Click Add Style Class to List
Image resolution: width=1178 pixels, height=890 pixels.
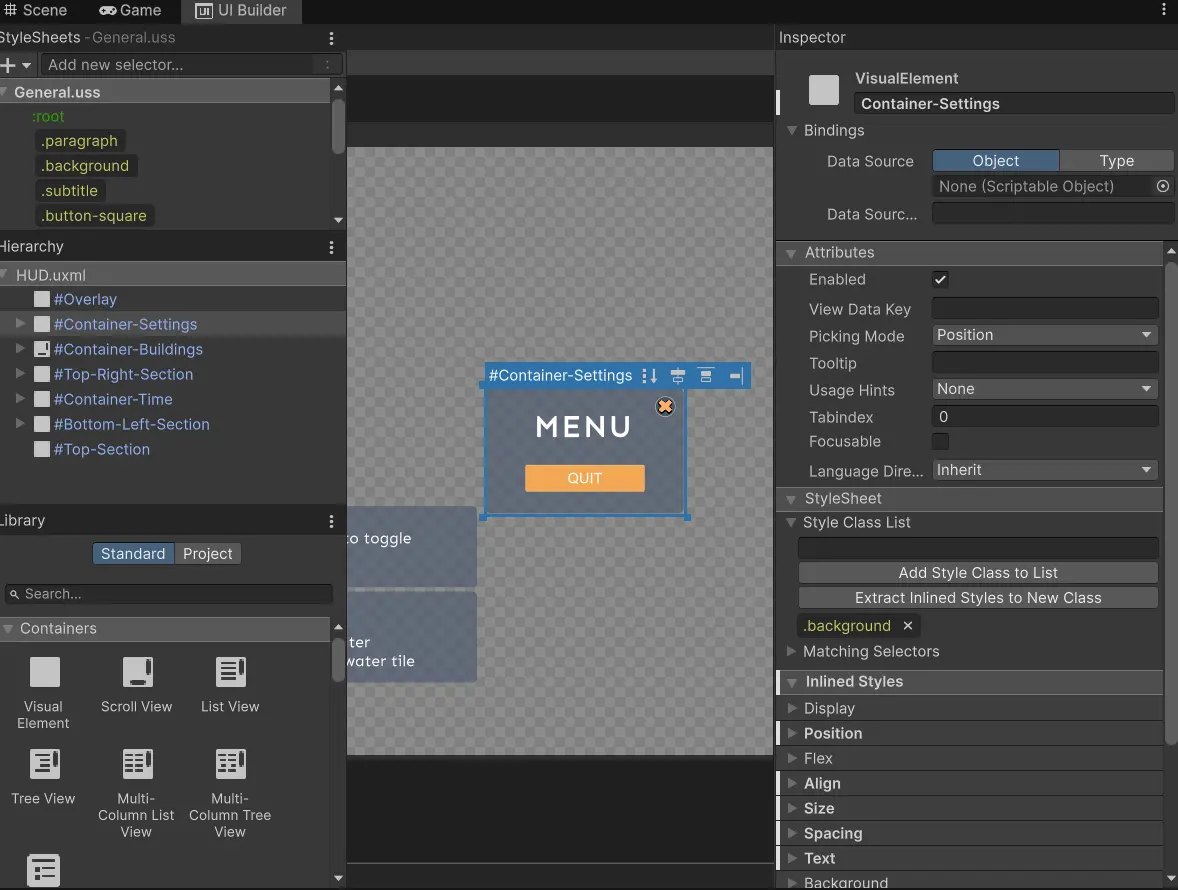coord(977,572)
